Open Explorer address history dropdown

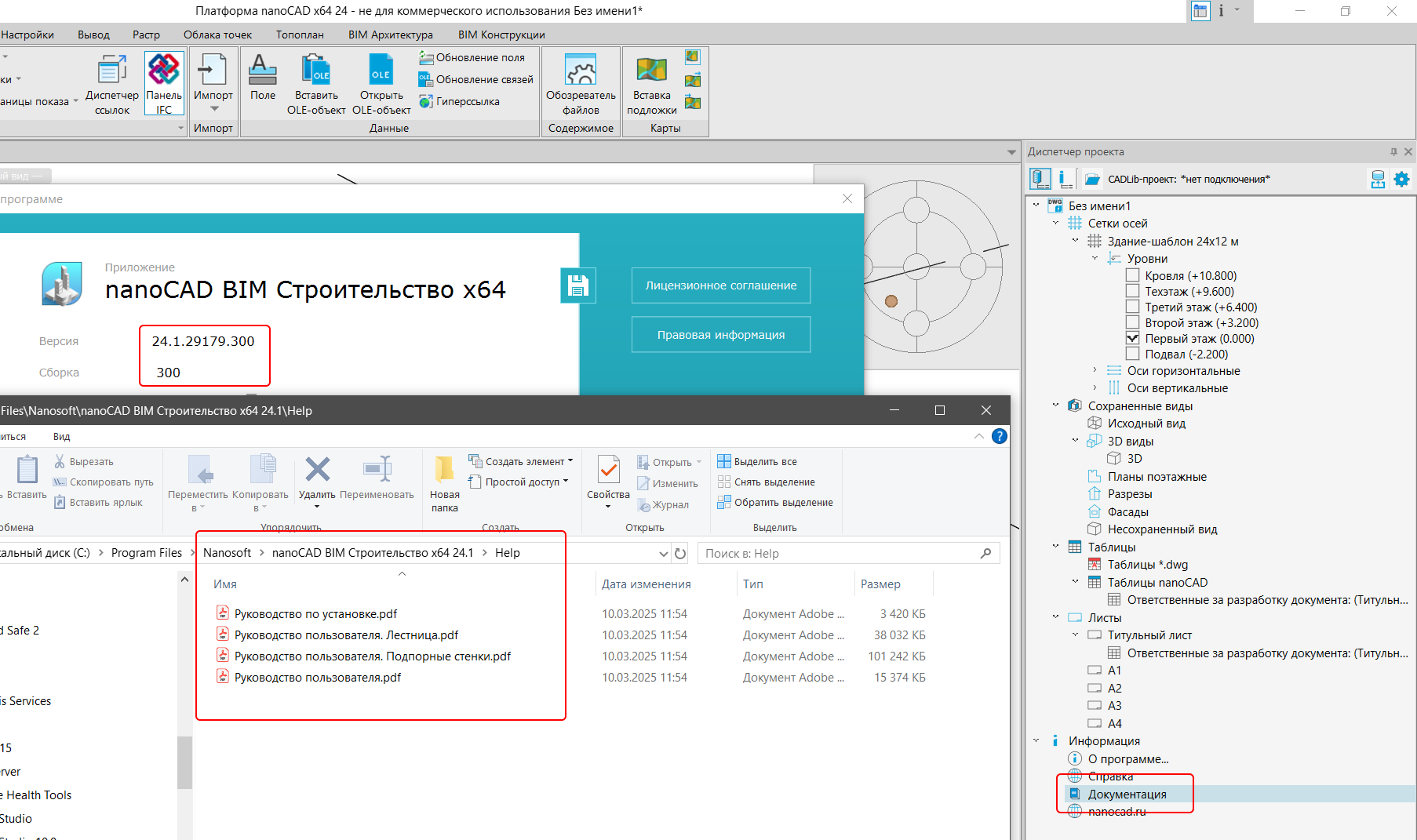tap(664, 554)
